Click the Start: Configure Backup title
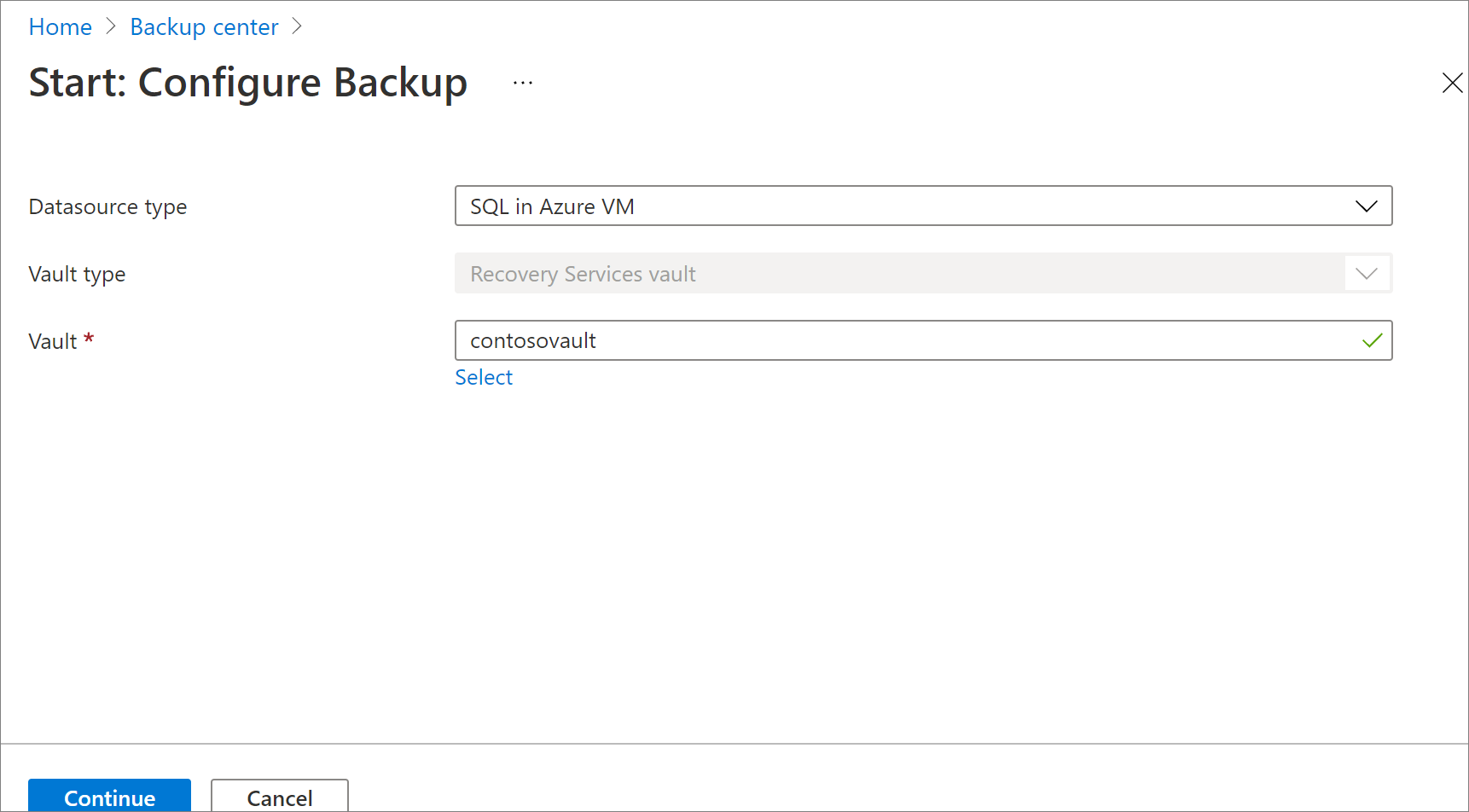The width and height of the screenshot is (1469, 812). tap(247, 83)
